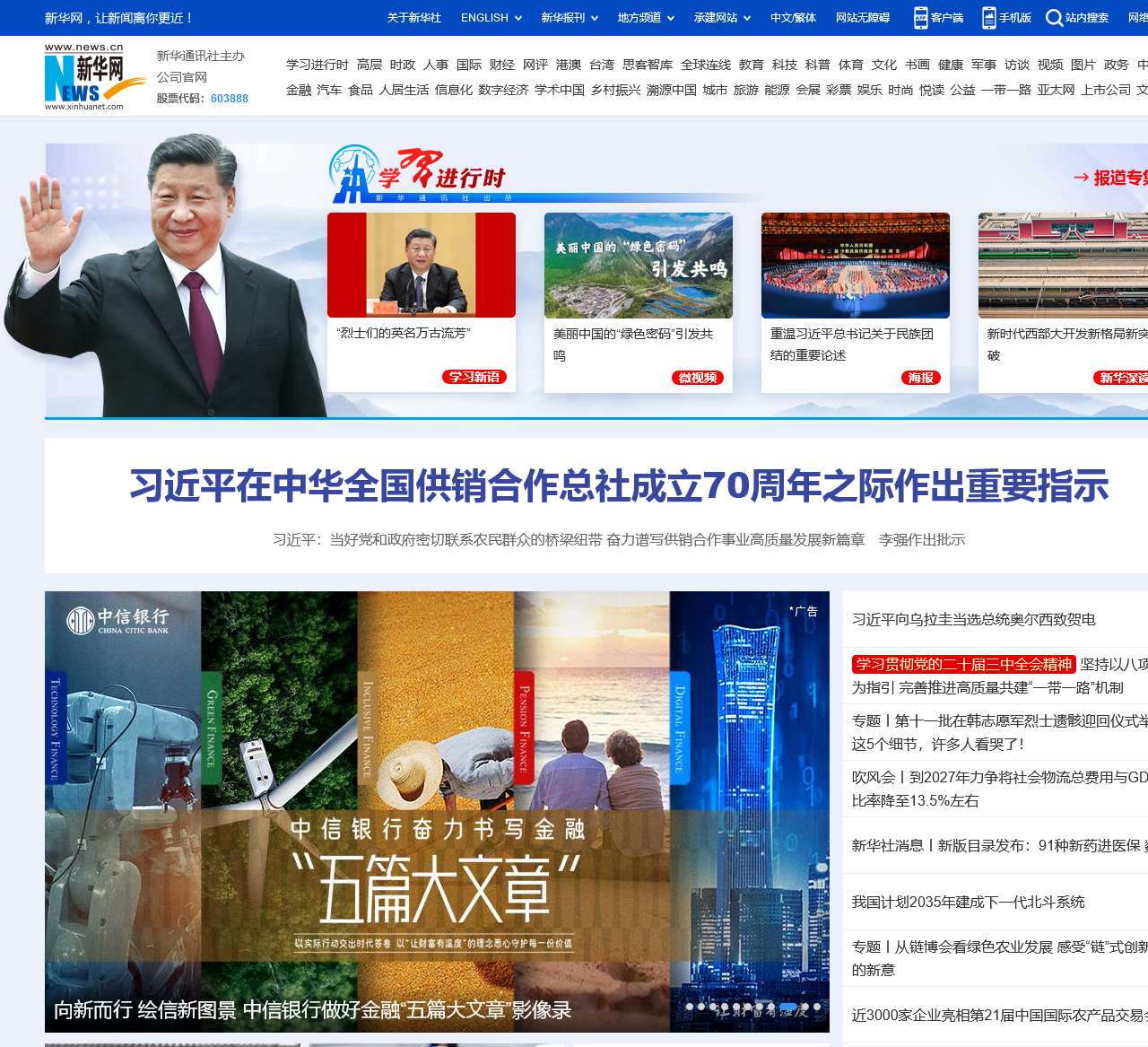Click caption 向新而行 绘信新图景 中信银行

point(313,1009)
